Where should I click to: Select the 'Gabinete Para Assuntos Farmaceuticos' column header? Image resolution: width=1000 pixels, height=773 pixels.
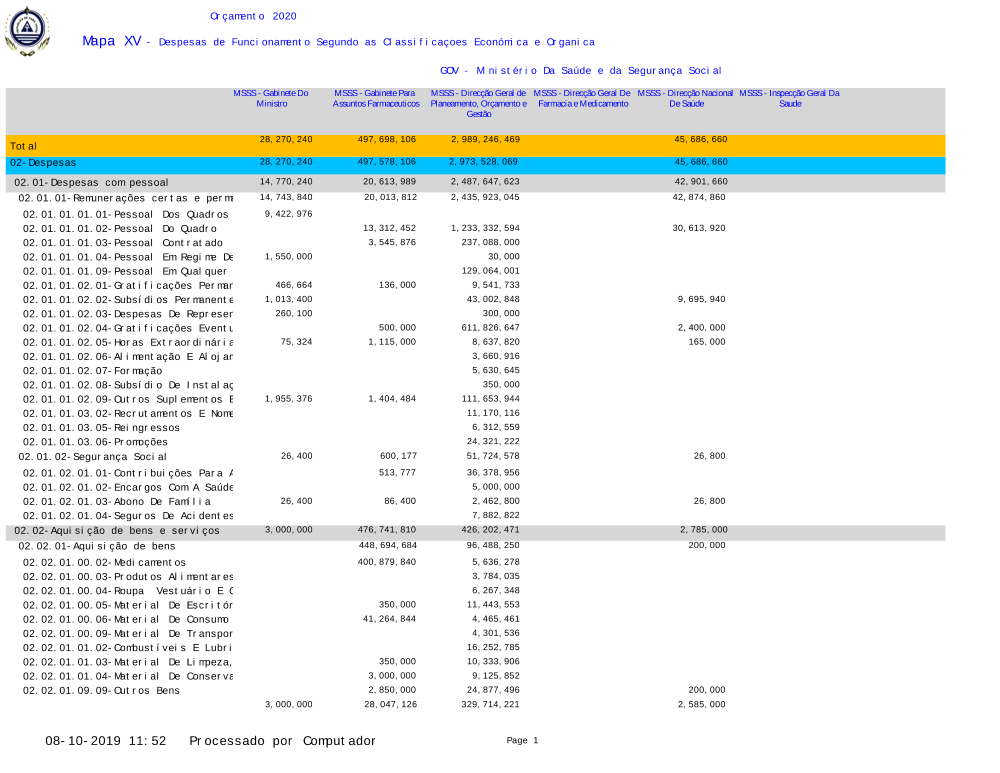pyautogui.click(x=374, y=98)
